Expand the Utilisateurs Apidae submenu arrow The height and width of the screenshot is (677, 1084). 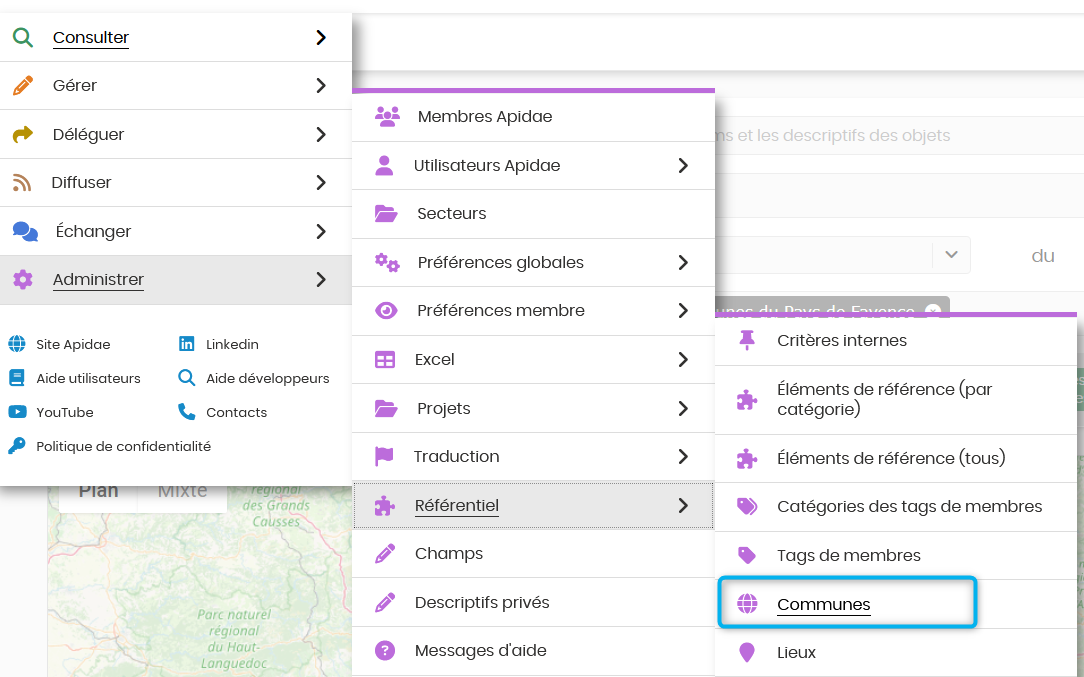pyautogui.click(x=683, y=165)
